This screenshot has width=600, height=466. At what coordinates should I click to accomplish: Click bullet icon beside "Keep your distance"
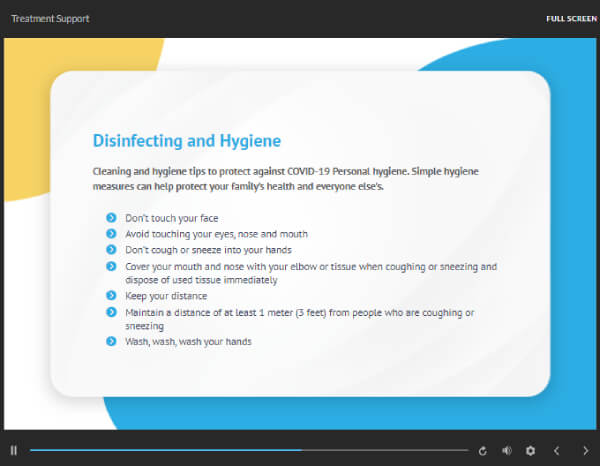click(110, 296)
